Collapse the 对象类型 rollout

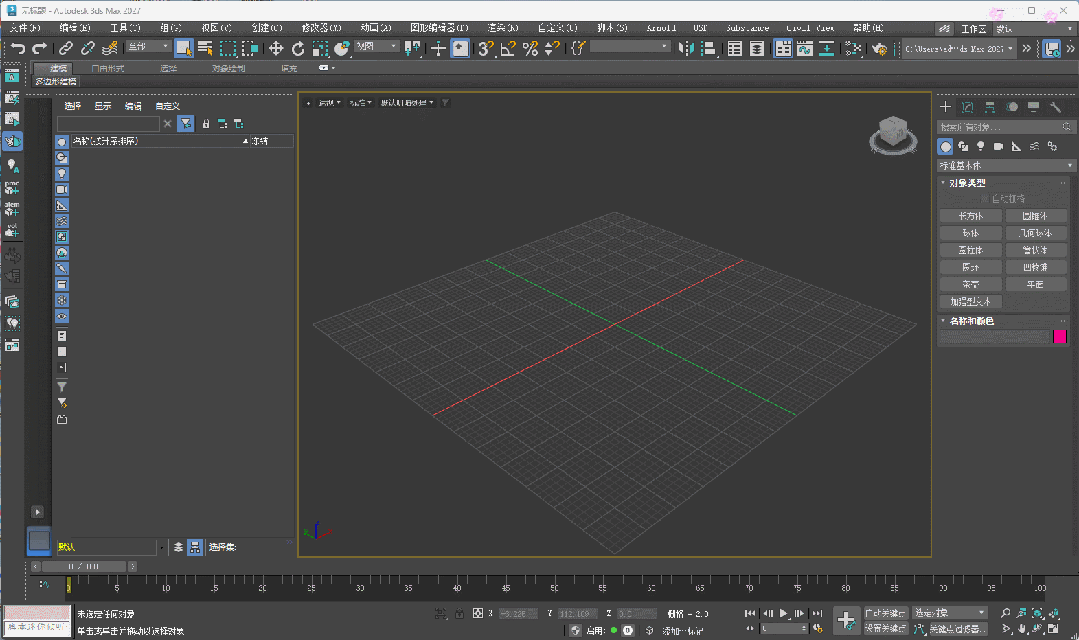click(964, 183)
